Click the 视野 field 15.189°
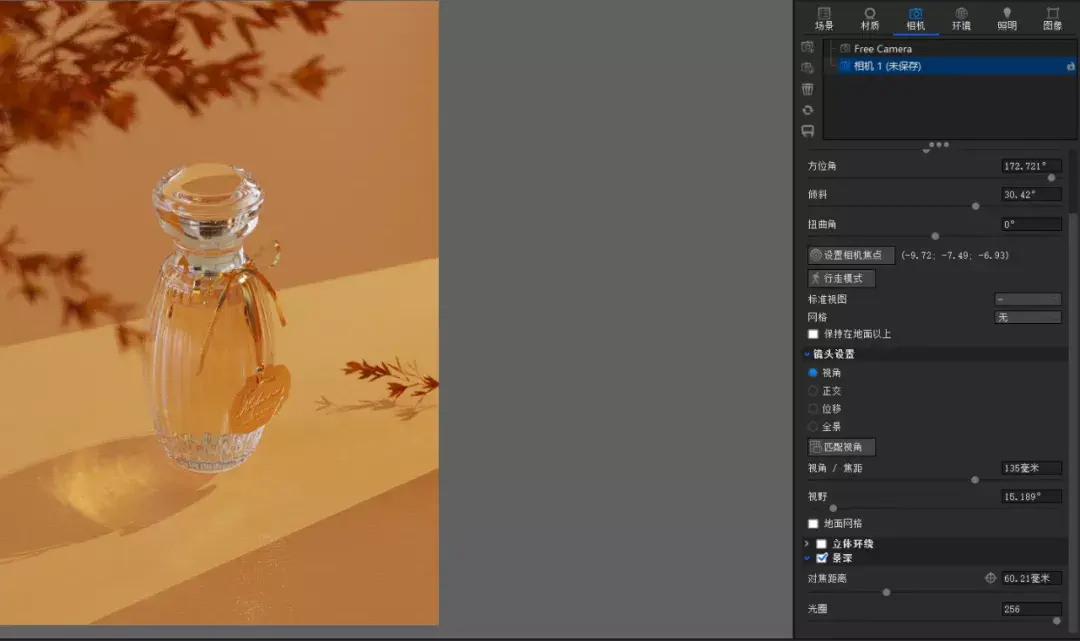 (x=1031, y=496)
